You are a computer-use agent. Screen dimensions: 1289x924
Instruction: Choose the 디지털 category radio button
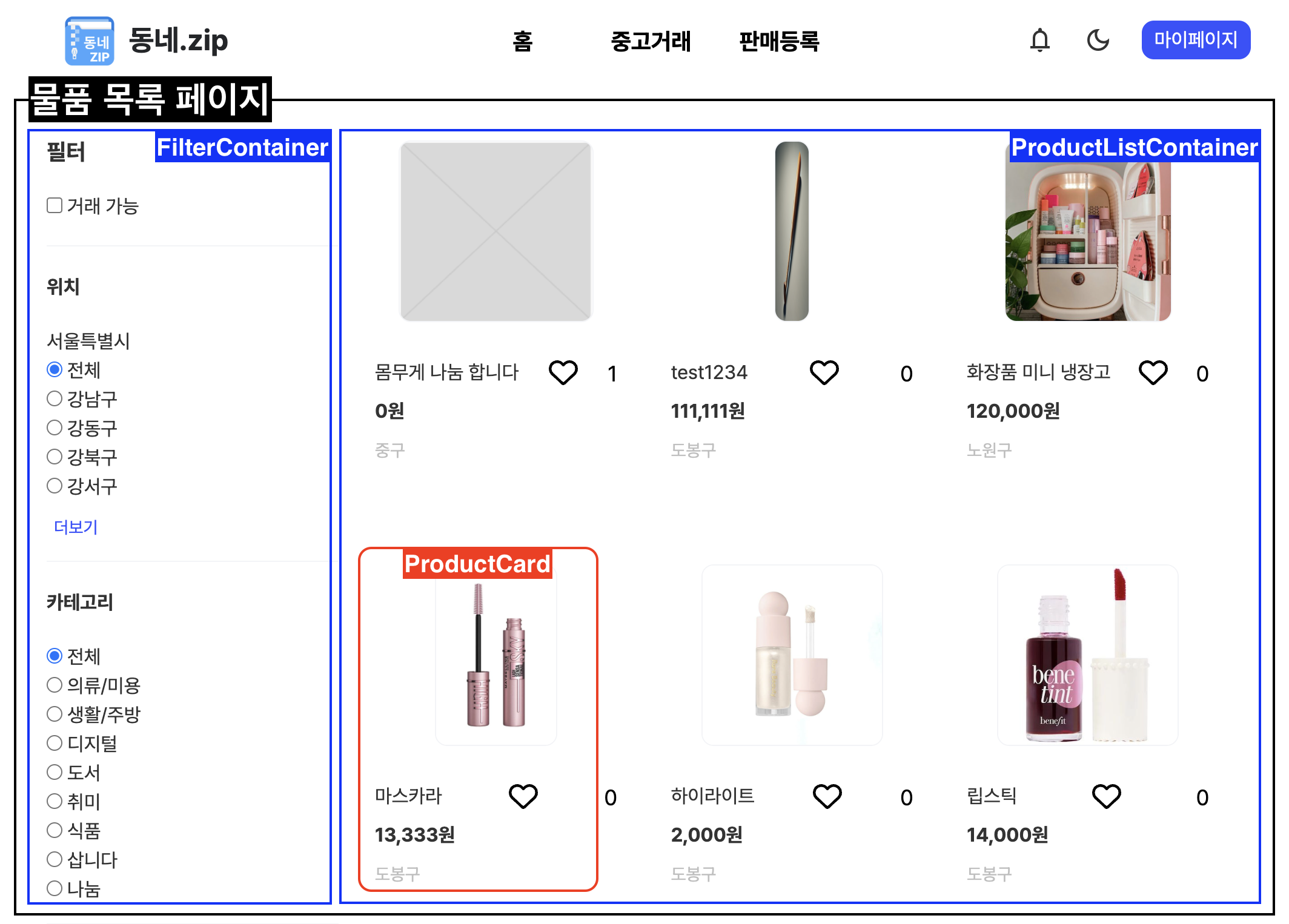pyautogui.click(x=55, y=743)
